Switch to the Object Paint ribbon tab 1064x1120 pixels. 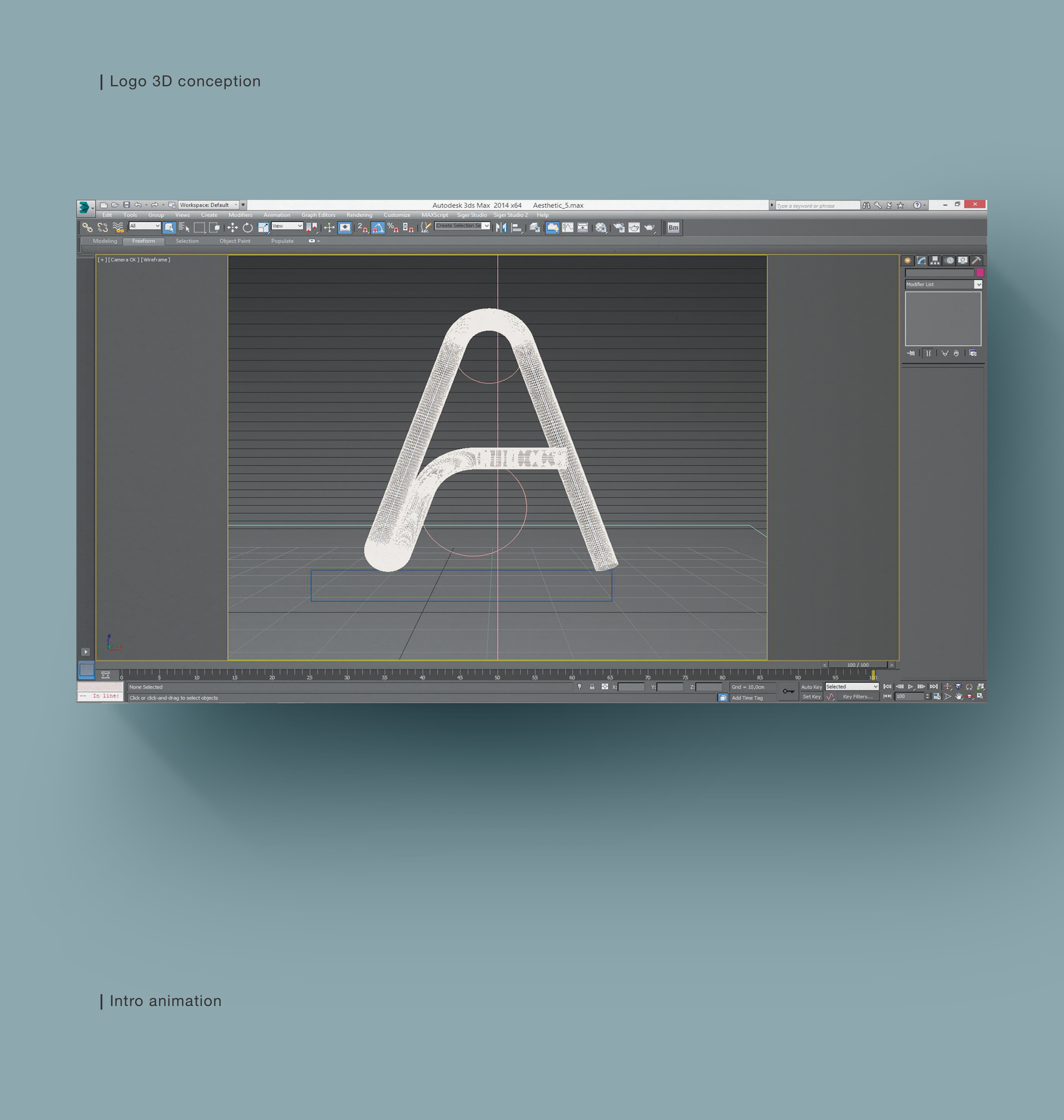pos(235,242)
